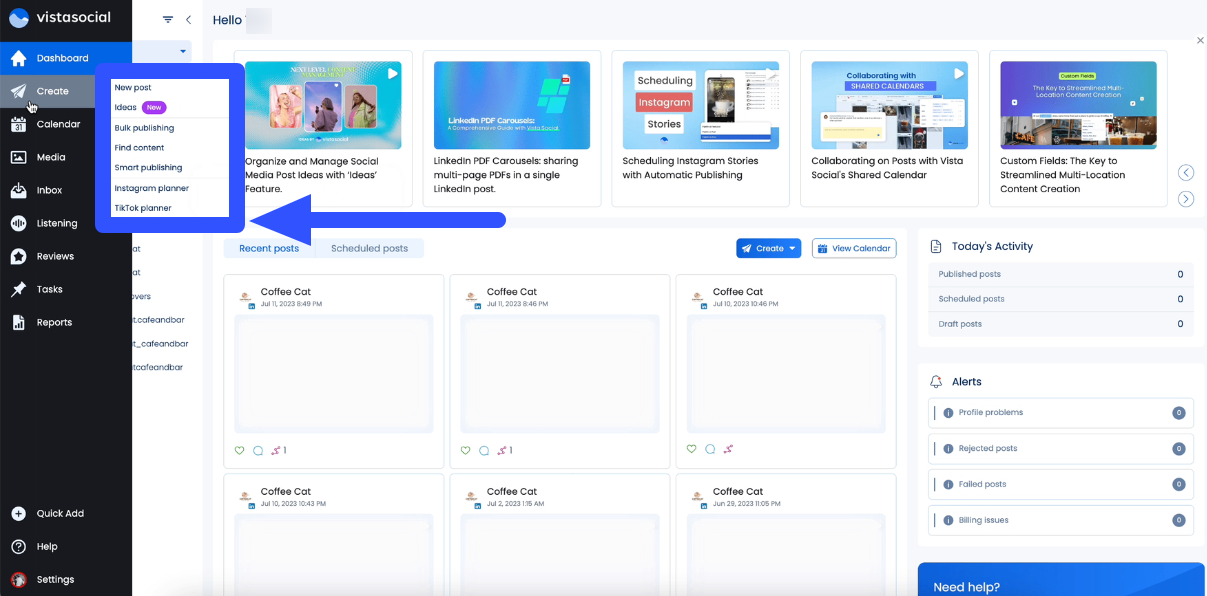Click the filter icon above profile list
The height and width of the screenshot is (596, 1207).
tap(168, 20)
